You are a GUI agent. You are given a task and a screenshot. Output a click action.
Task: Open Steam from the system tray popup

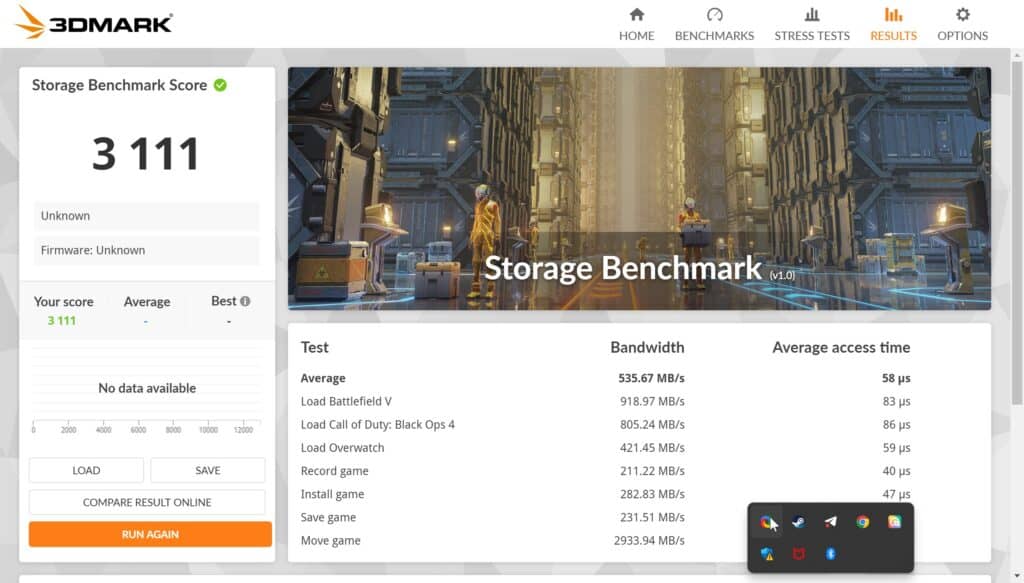[x=799, y=522]
